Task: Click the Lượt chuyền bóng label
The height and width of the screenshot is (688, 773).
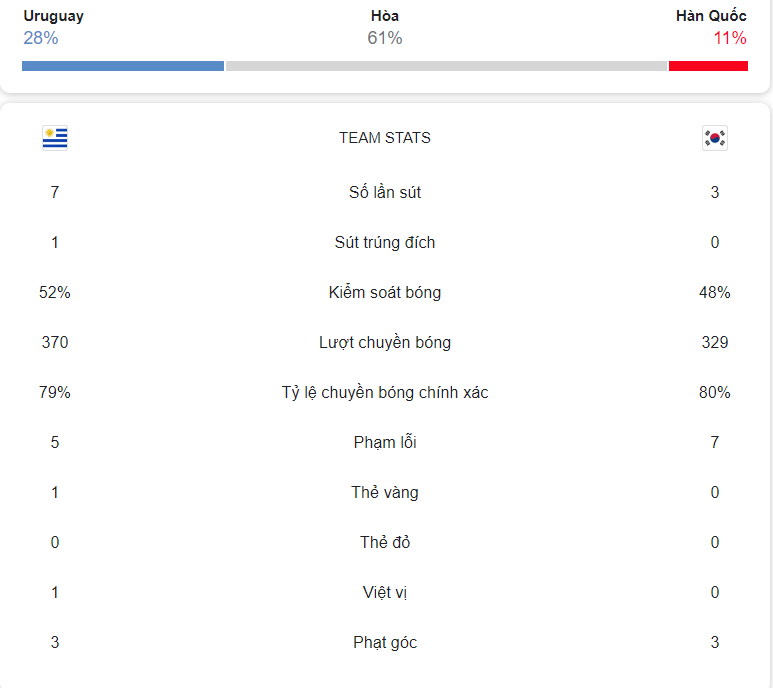Action: tap(385, 343)
